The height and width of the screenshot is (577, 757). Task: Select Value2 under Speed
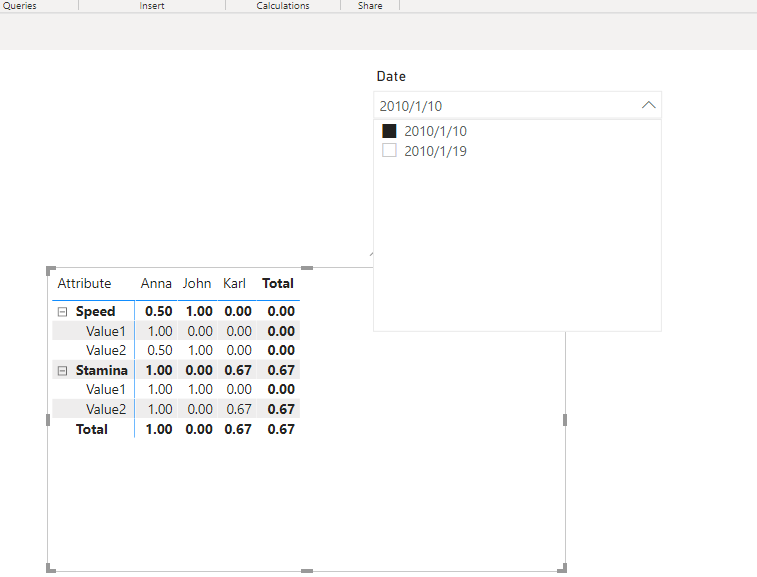[x=106, y=350]
